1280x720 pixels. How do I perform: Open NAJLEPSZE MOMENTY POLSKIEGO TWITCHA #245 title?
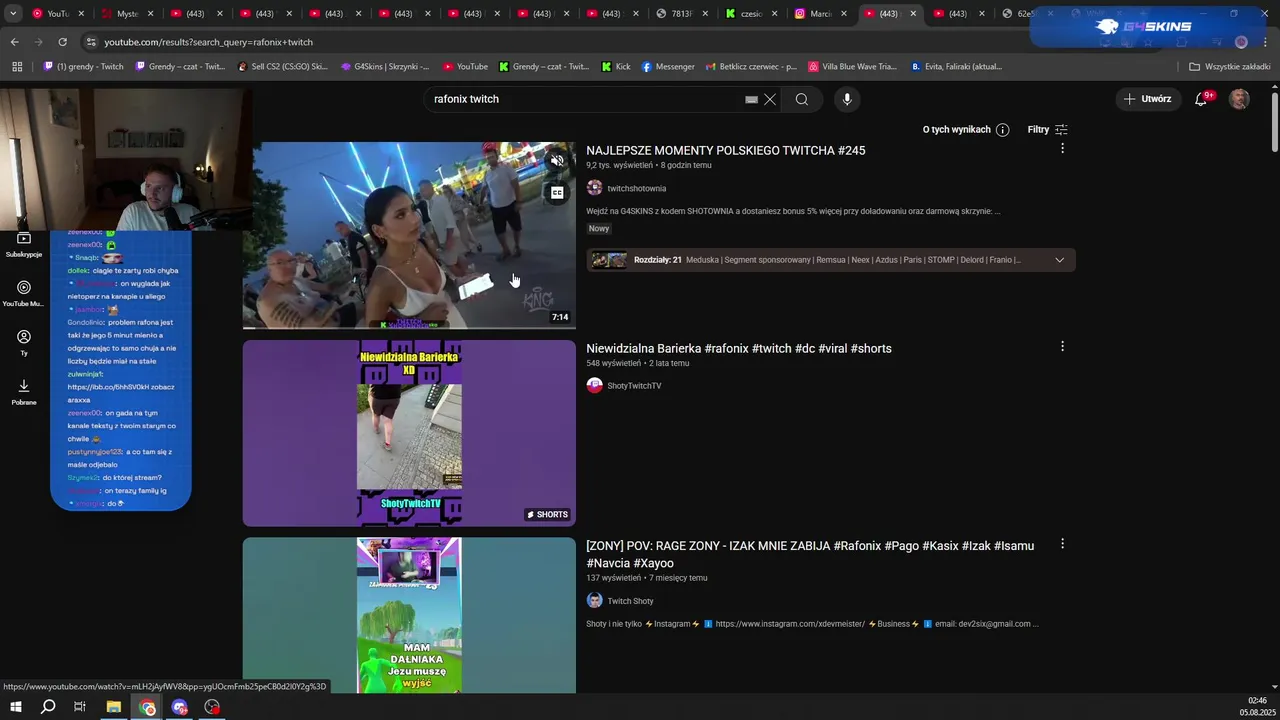(x=726, y=150)
